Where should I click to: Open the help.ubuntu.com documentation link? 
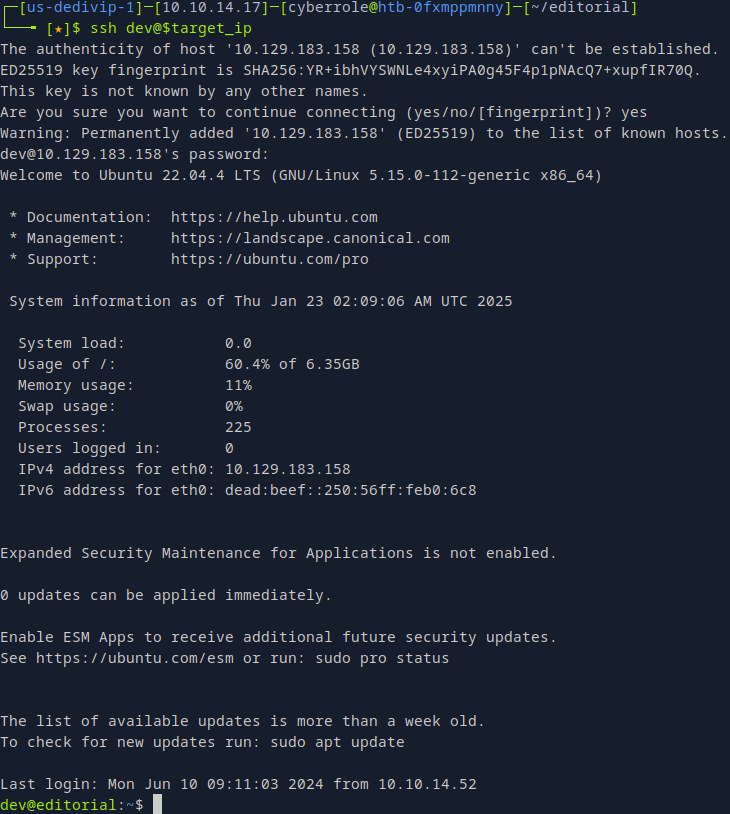click(x=274, y=217)
